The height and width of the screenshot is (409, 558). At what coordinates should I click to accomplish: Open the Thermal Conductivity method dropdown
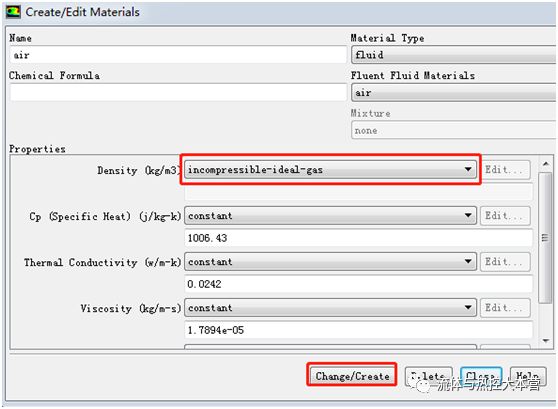pos(331,262)
